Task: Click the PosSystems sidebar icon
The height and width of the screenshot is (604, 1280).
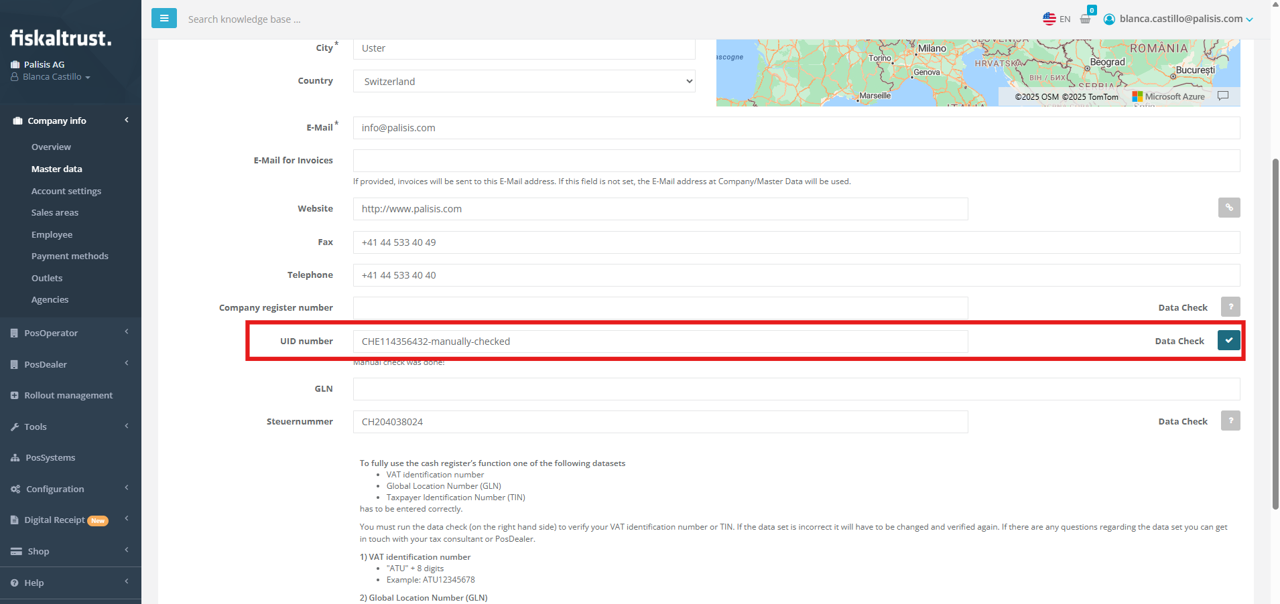Action: tap(14, 458)
